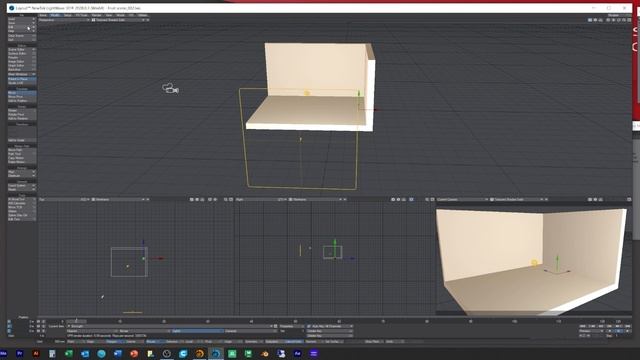Select the yellow light icon in perspective viewport
Screen dimensions: 640x360
[307, 93]
